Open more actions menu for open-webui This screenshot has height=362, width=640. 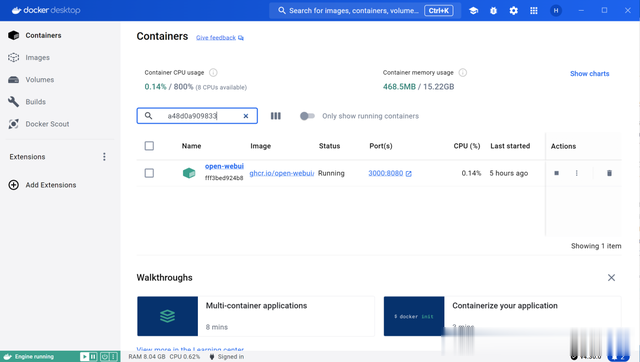pyautogui.click(x=576, y=173)
